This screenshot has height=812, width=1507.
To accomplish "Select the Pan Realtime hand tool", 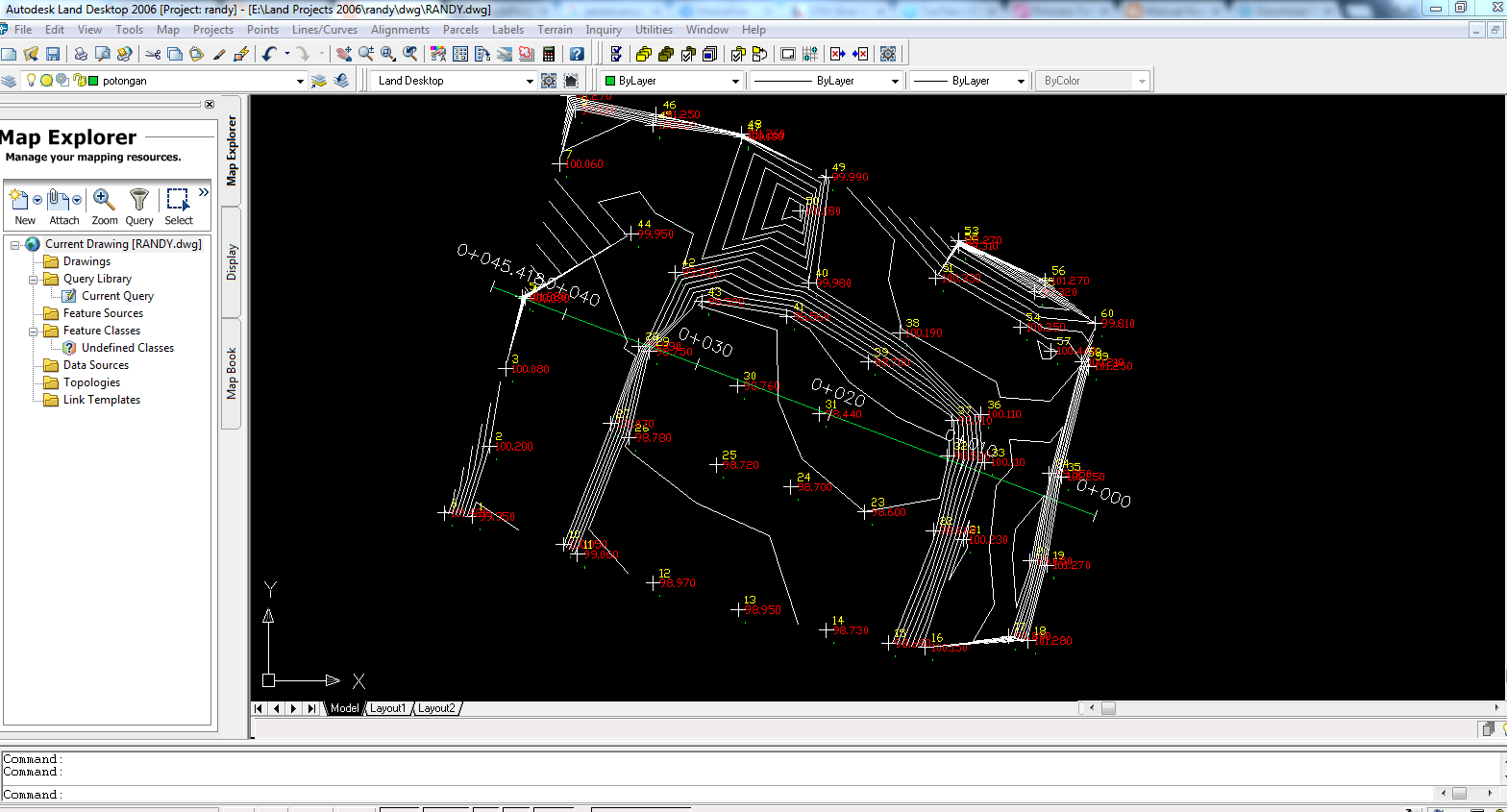I will (343, 54).
